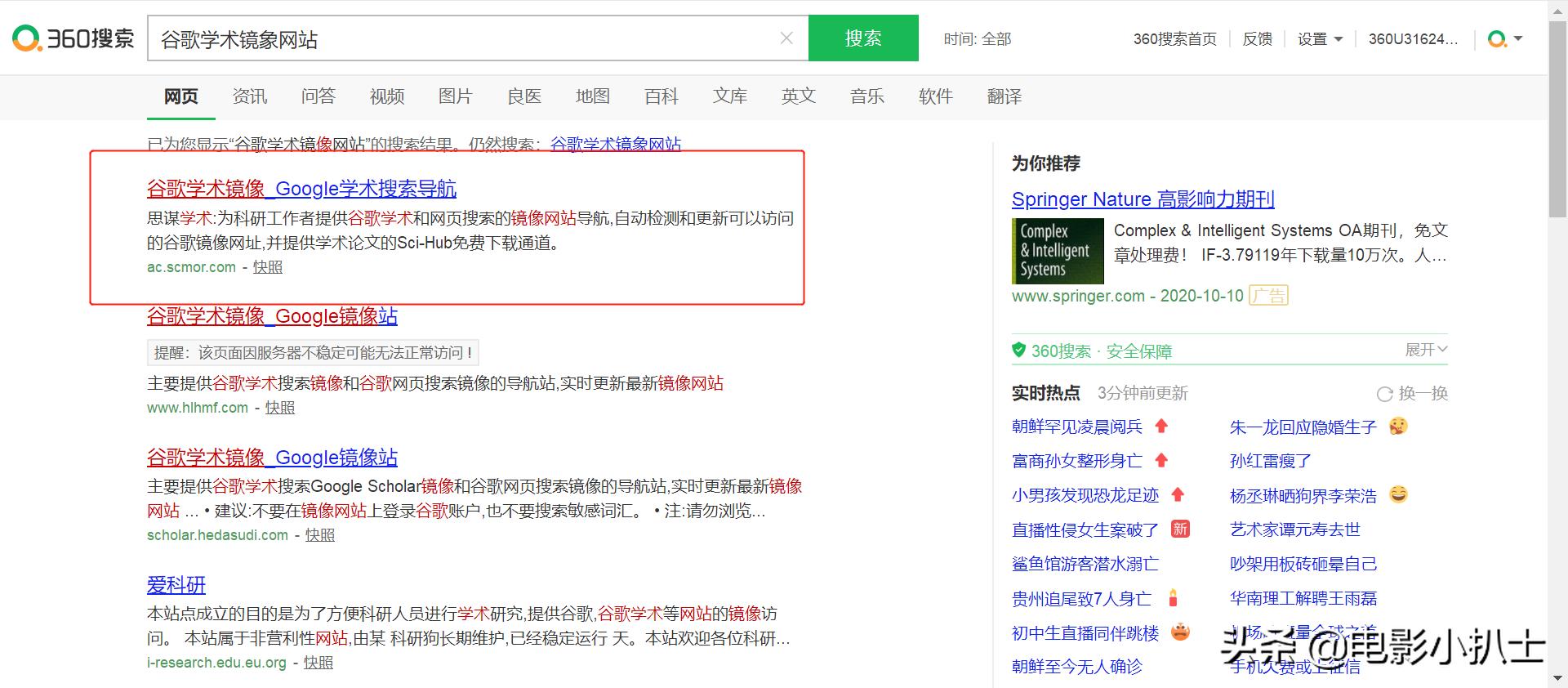This screenshot has height=688, width=1568.
Task: Open hot topic 富商孙女整形身亡
Action: pos(1077,461)
